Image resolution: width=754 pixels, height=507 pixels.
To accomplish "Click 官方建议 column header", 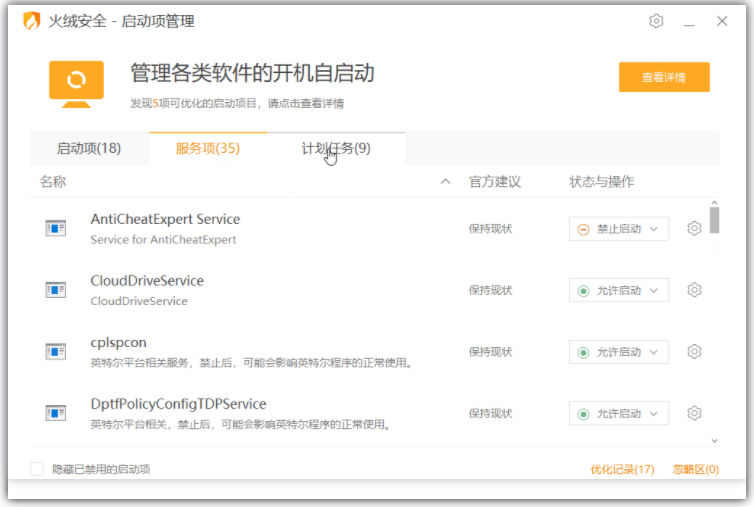I will pos(495,182).
